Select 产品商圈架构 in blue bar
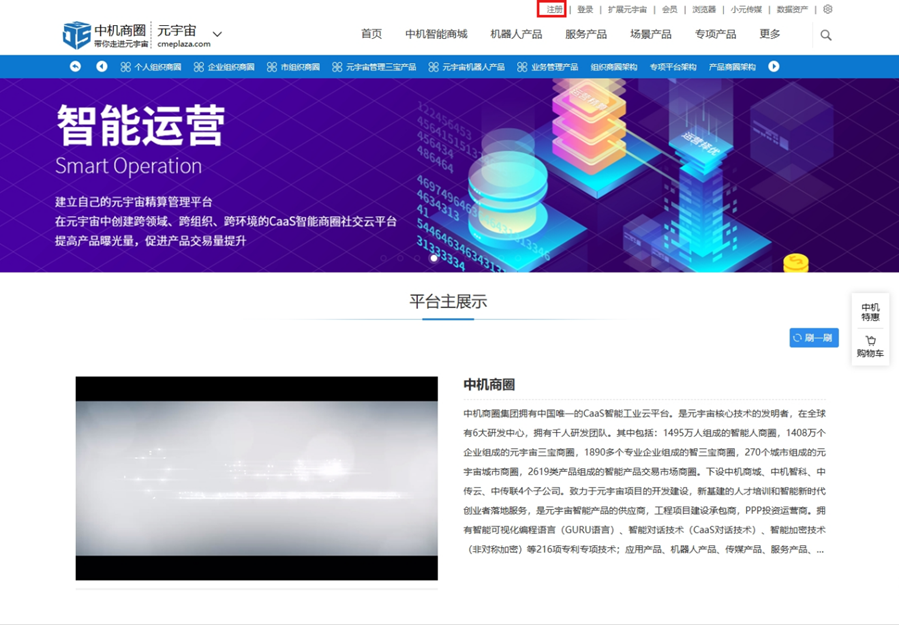Viewport: 899px width, 625px height. click(x=732, y=67)
